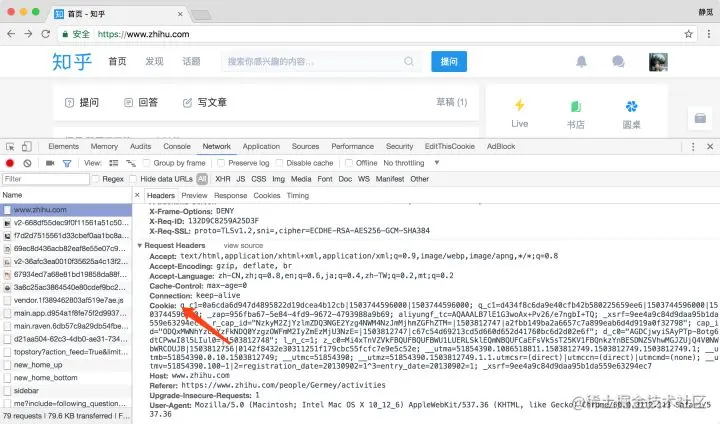Open the Chrome three-dot menu
Screen dimensions: 720x424
[709, 34]
